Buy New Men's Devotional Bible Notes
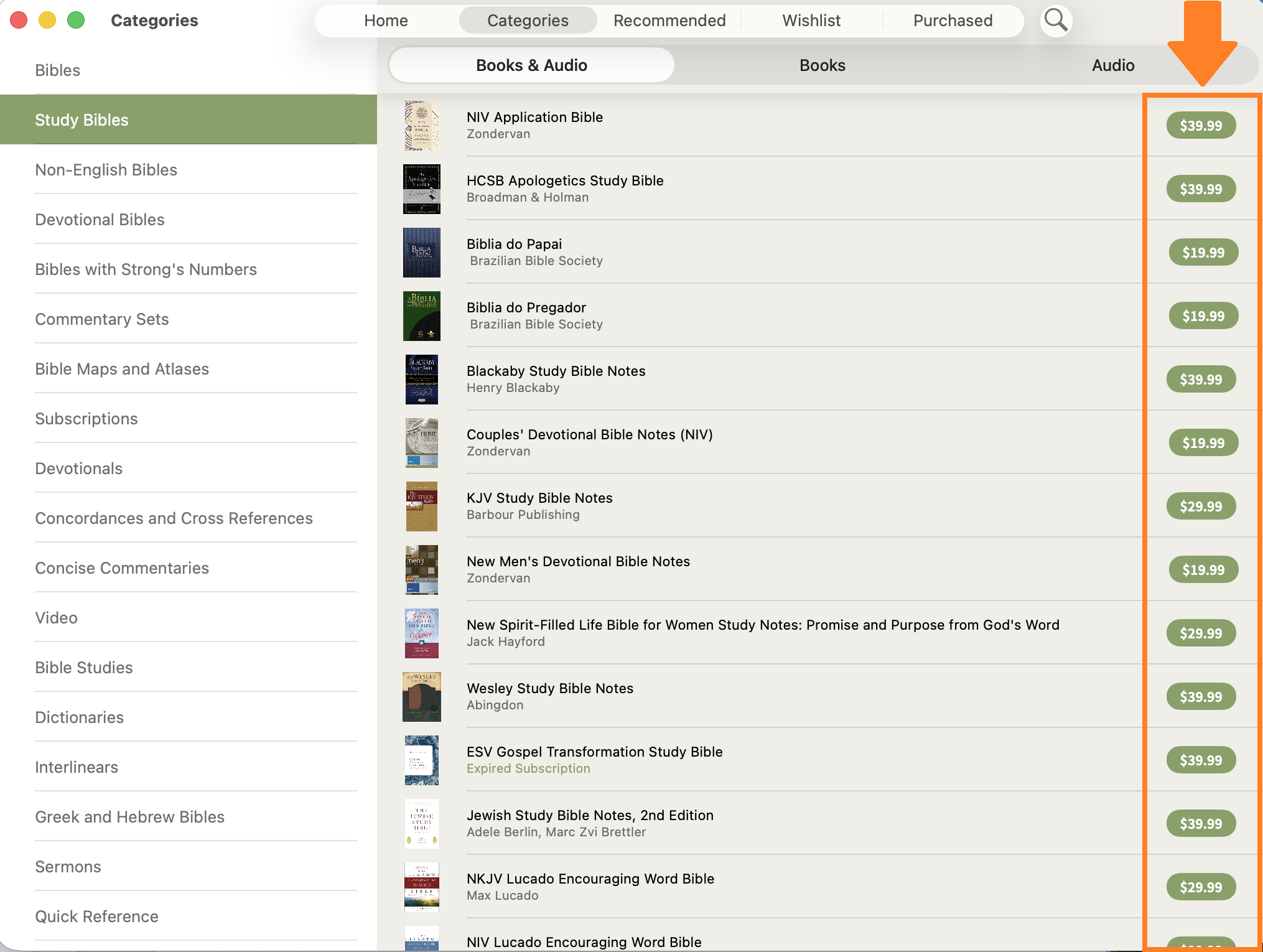1263x952 pixels. click(1203, 570)
